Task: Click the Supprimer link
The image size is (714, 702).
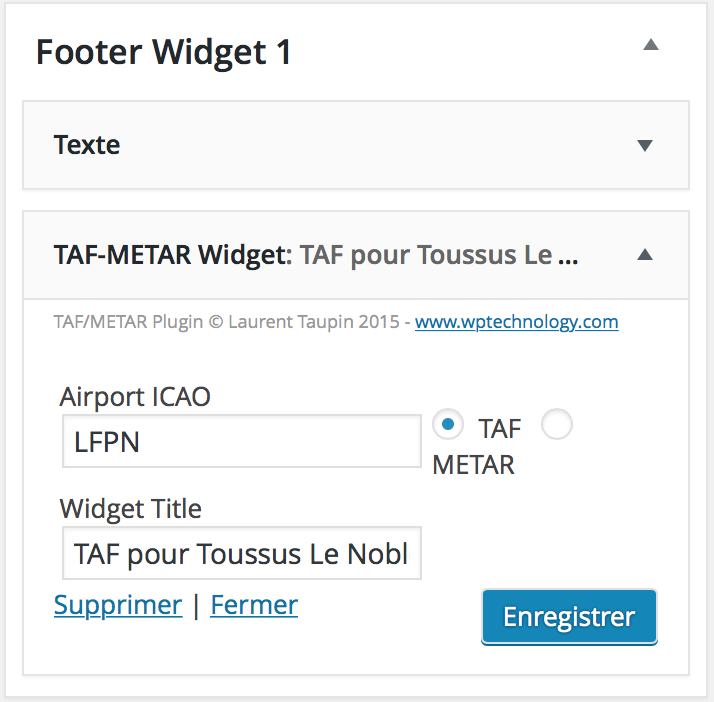Action: point(118,605)
